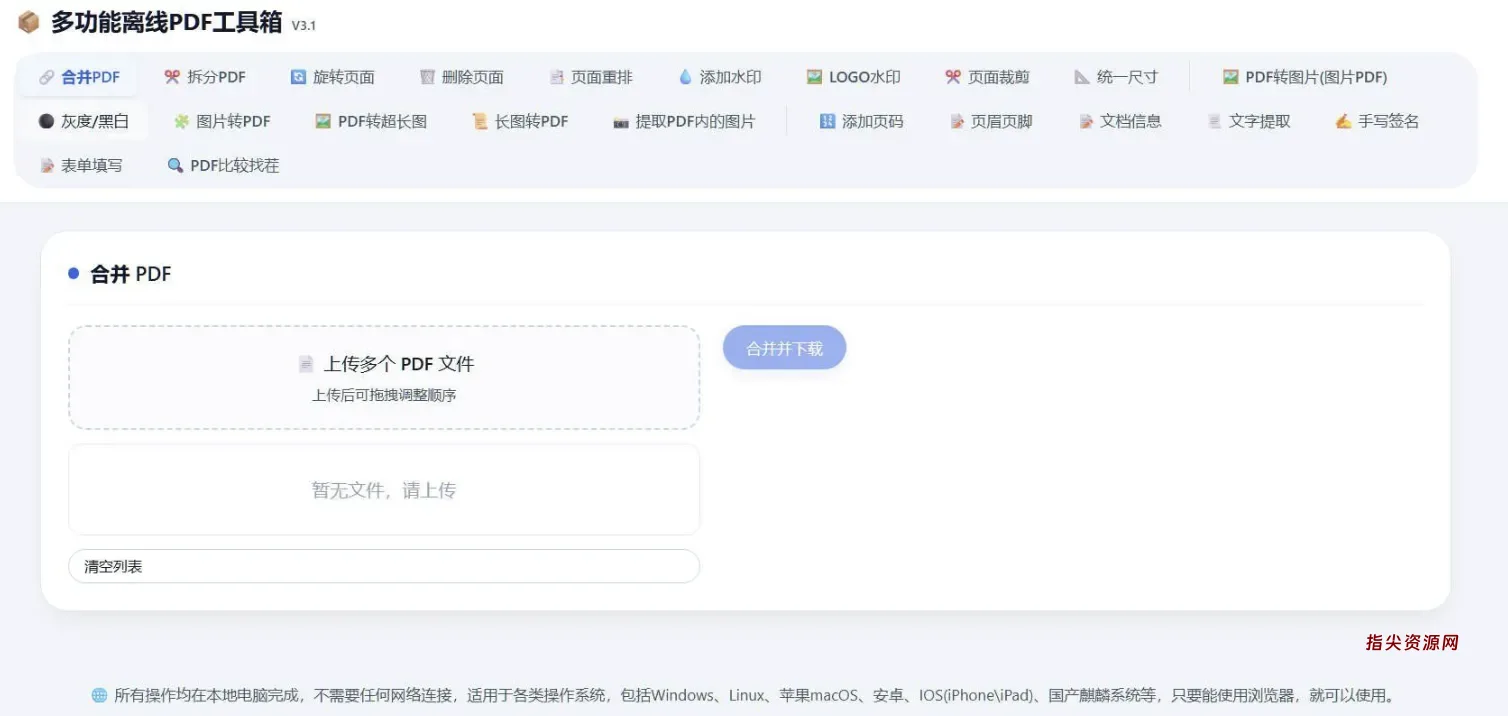Click the memo icon of 表单填写
The height and width of the screenshot is (716, 1508).
46,166
